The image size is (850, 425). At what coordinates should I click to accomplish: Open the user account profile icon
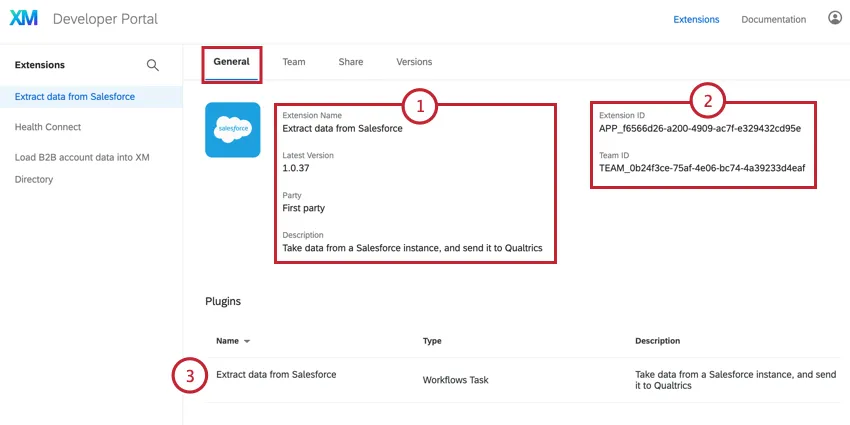(x=835, y=19)
